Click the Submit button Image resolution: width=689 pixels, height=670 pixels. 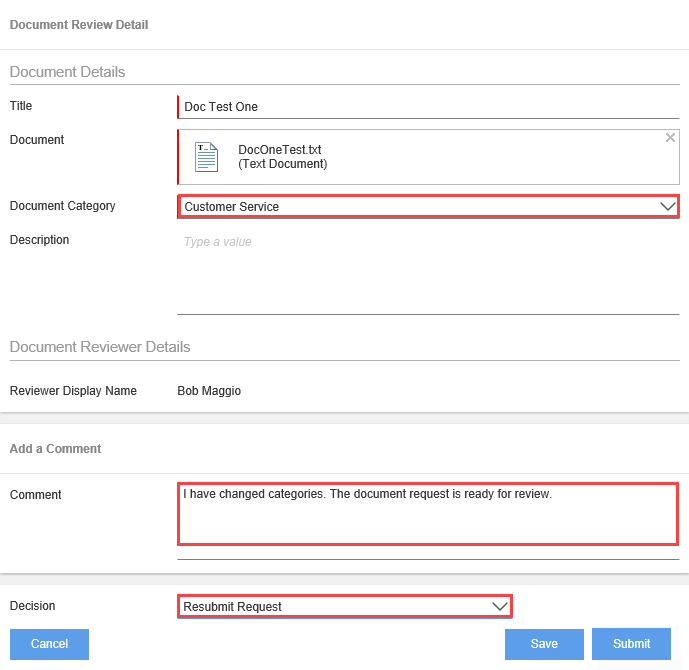[631, 644]
